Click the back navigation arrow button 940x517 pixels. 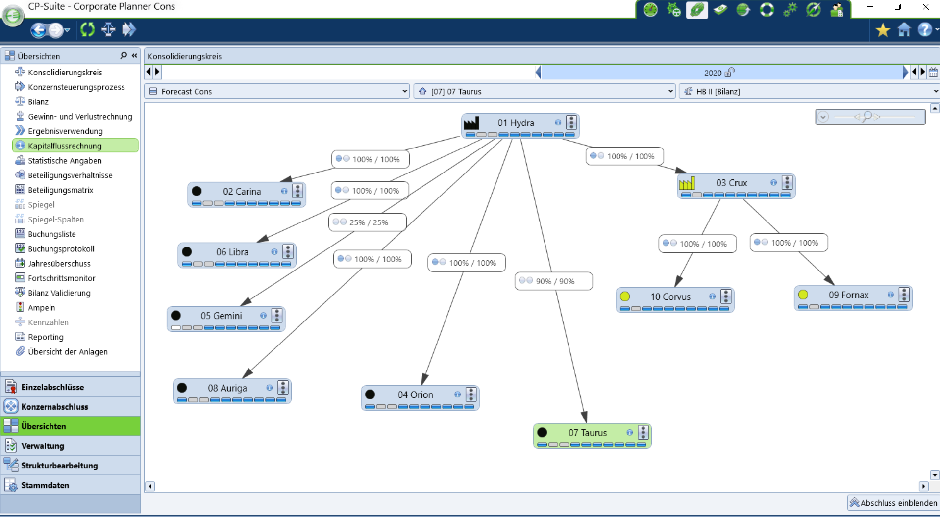(38, 30)
